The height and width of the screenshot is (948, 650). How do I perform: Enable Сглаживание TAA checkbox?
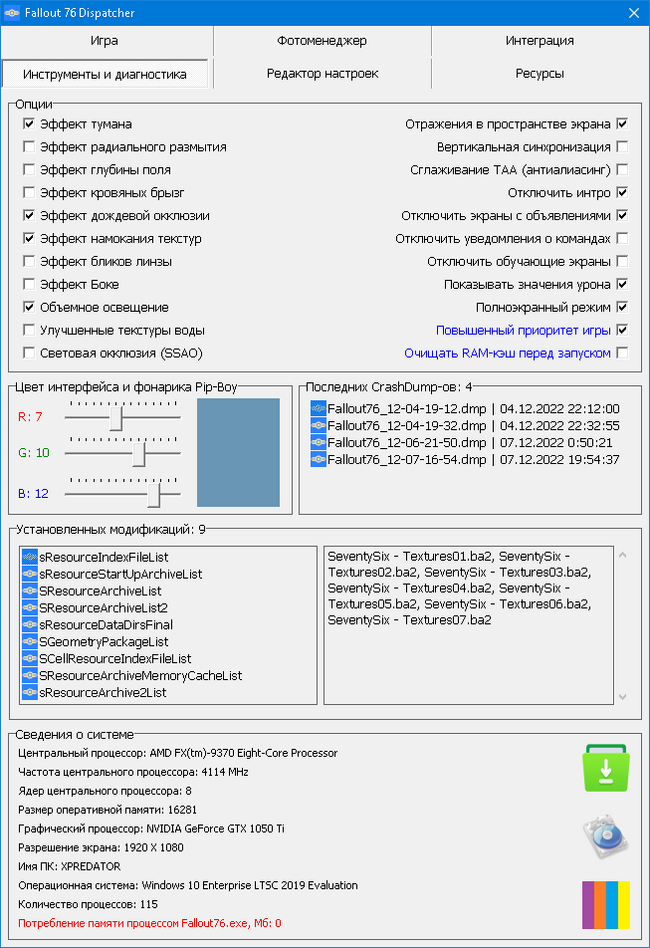point(622,170)
